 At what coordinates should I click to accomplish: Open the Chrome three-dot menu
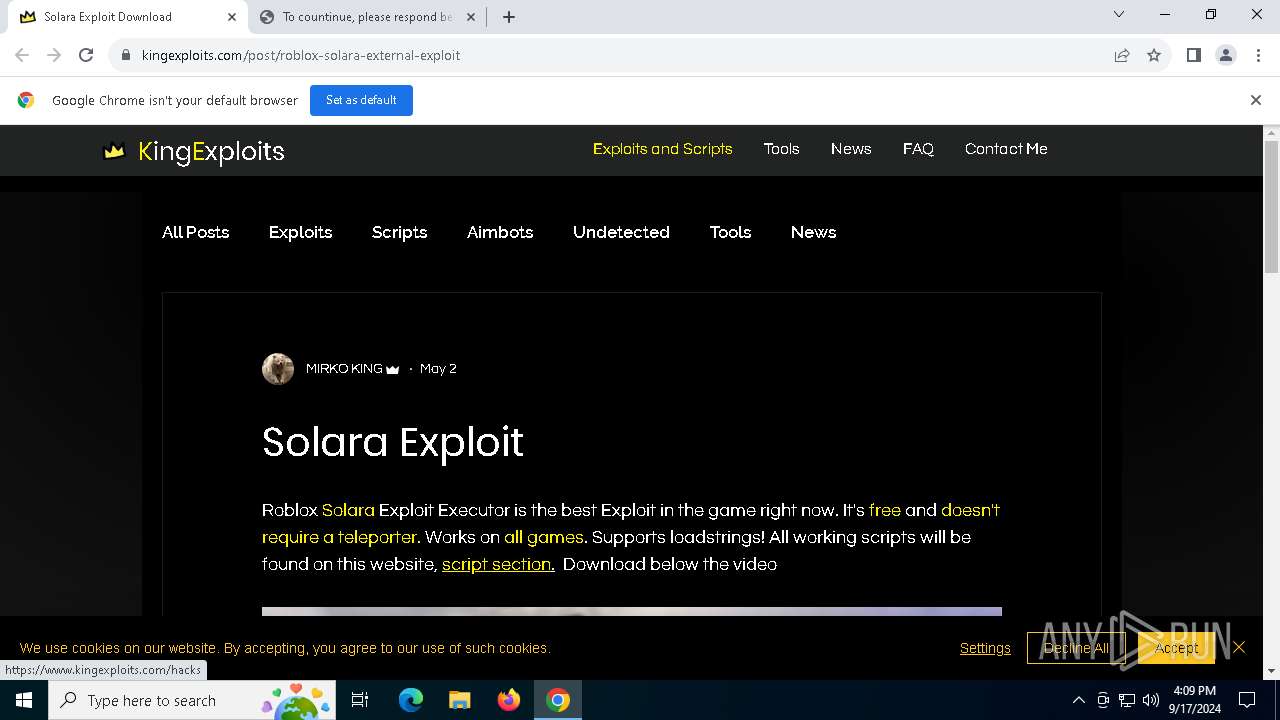click(1257, 55)
